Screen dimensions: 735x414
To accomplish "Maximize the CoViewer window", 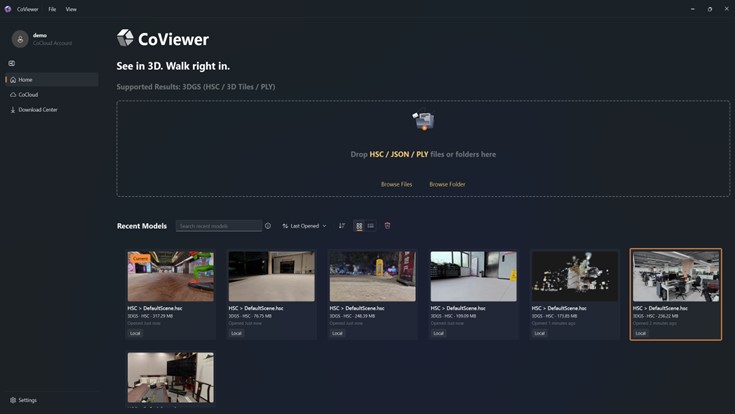I will click(710, 9).
